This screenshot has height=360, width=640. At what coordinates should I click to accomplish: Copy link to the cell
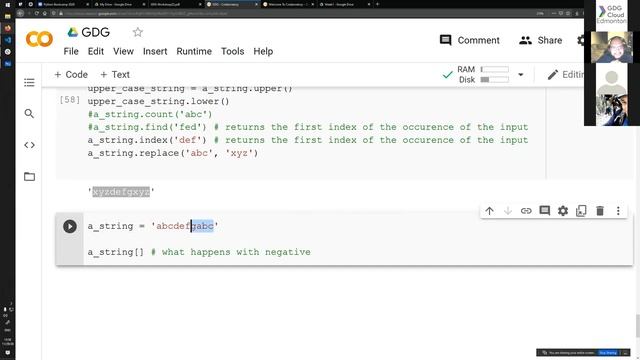click(526, 211)
